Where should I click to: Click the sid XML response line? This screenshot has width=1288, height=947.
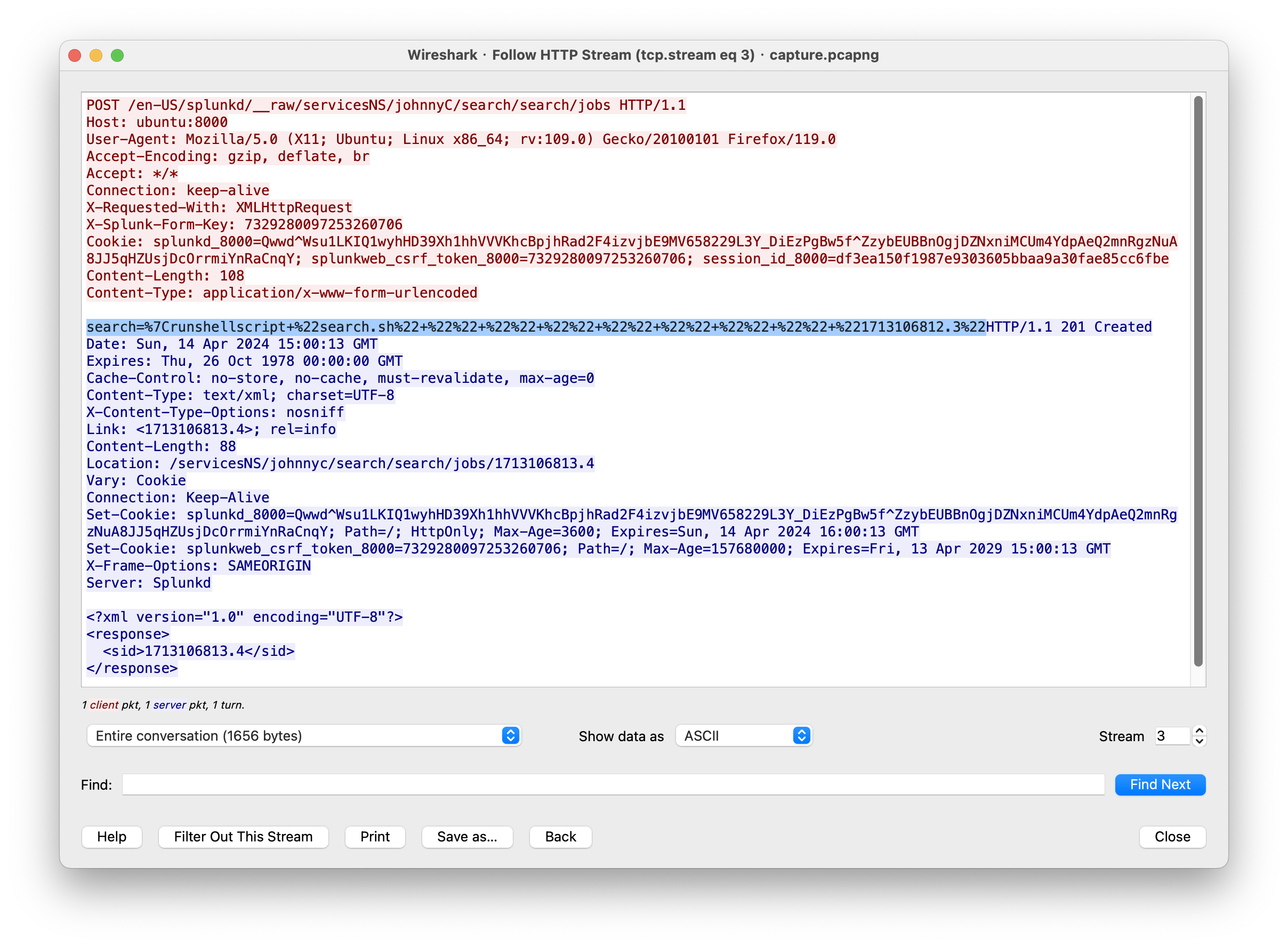click(x=198, y=651)
